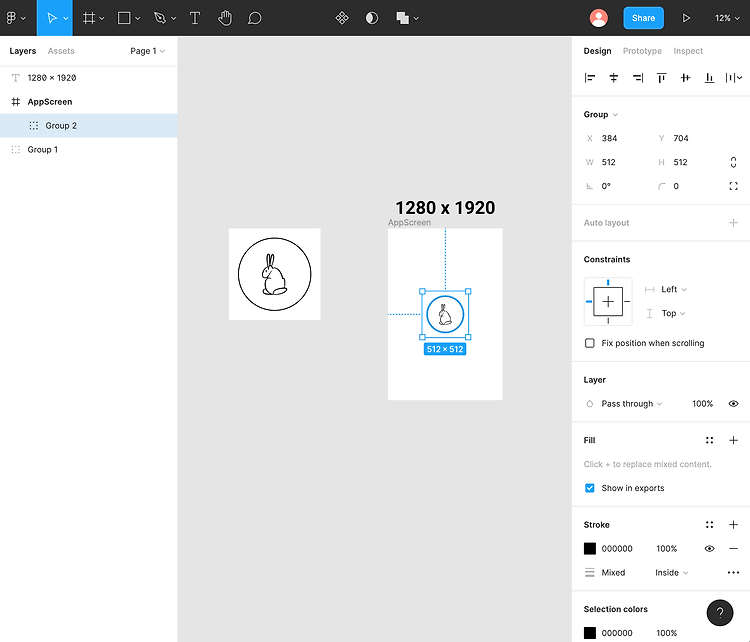
Task: Click the Boolean operations icon
Action: (402, 18)
